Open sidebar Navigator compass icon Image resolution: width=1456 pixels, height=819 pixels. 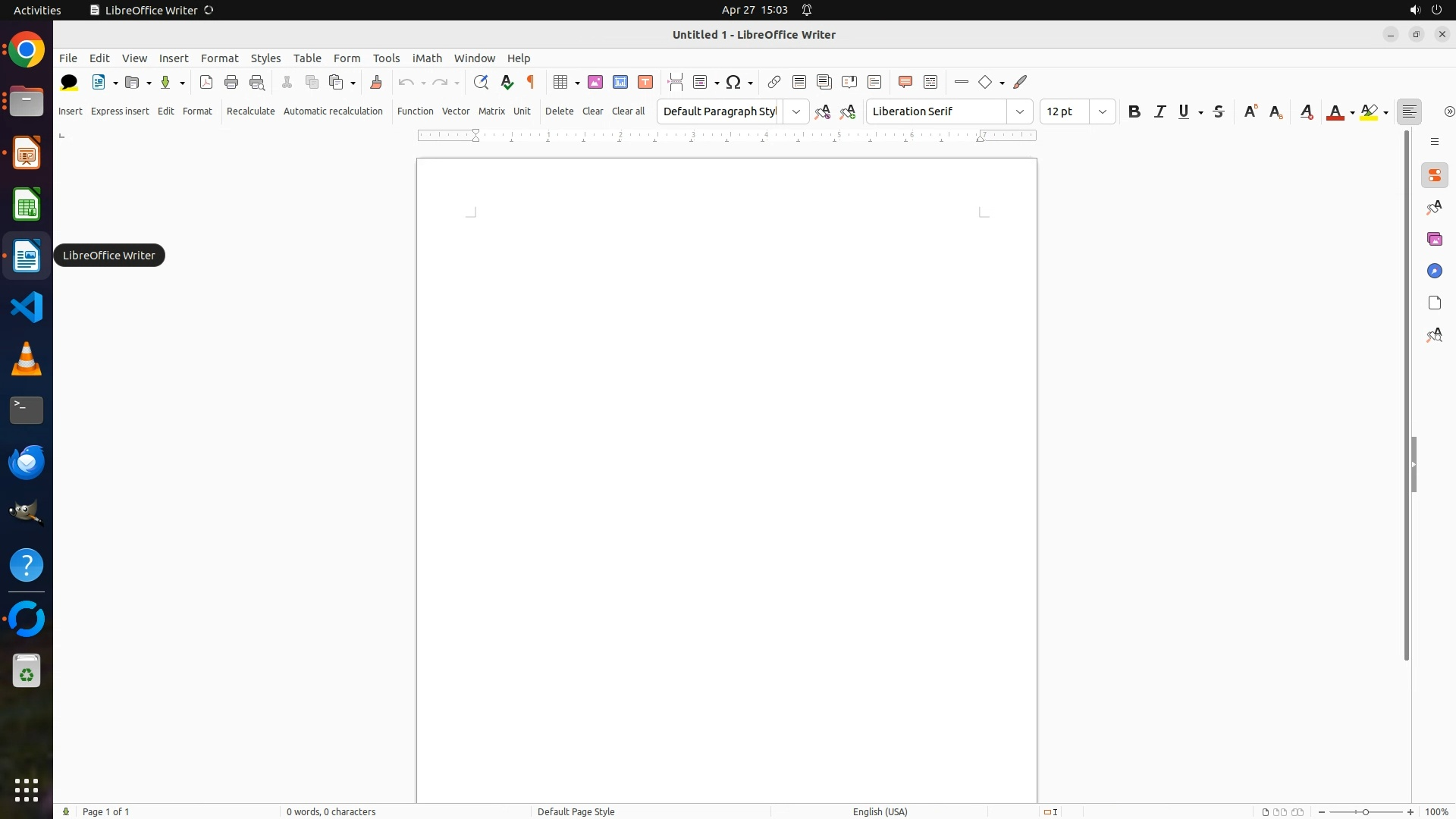pyautogui.click(x=1434, y=271)
